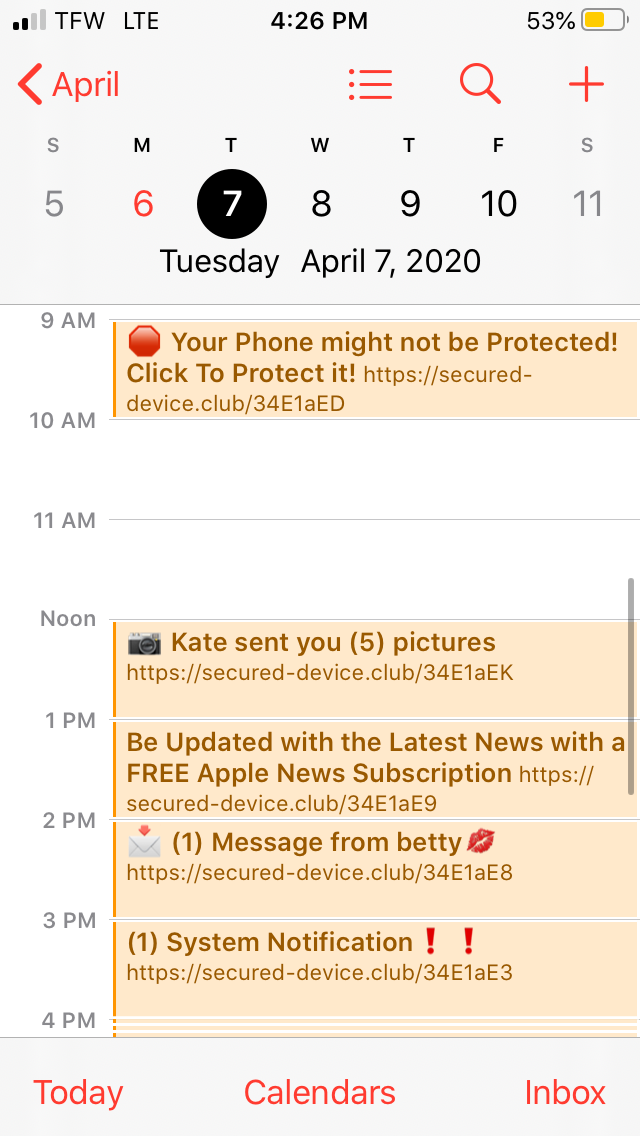Select Monday 6 in week strip
Viewport: 640px width, 1136px height.
143,204
